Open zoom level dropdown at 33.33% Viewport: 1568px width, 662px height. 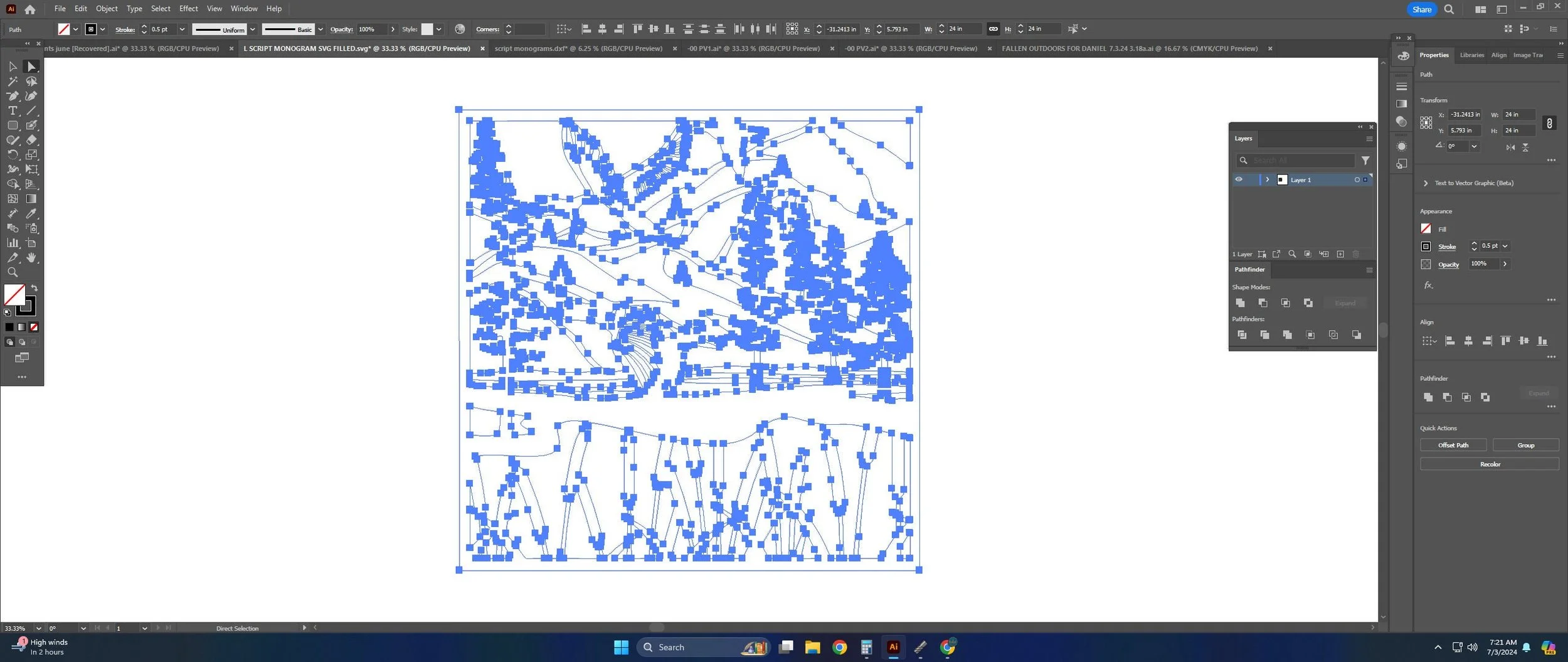point(39,628)
